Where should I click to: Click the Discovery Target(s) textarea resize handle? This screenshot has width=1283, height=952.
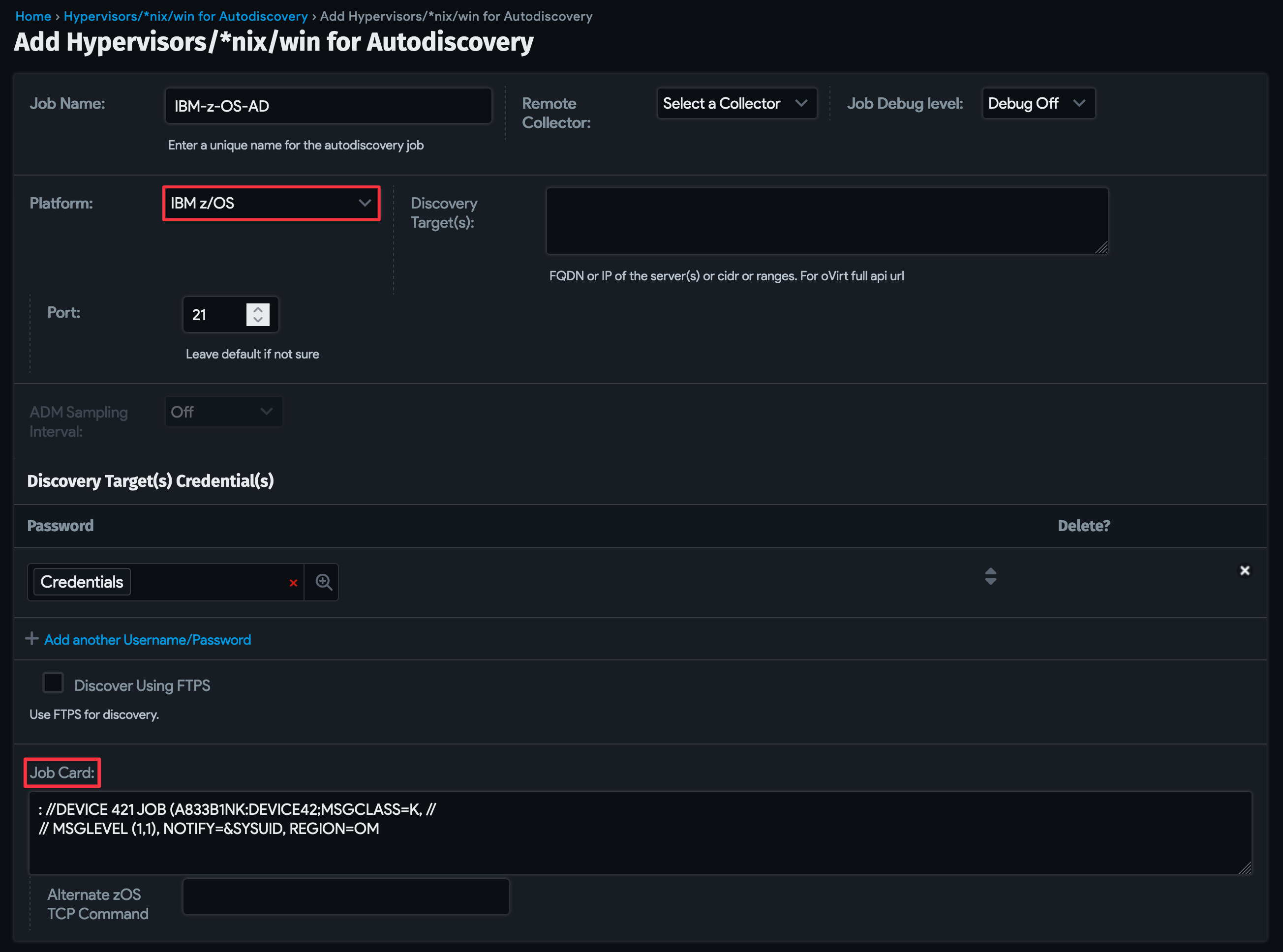[x=1101, y=248]
